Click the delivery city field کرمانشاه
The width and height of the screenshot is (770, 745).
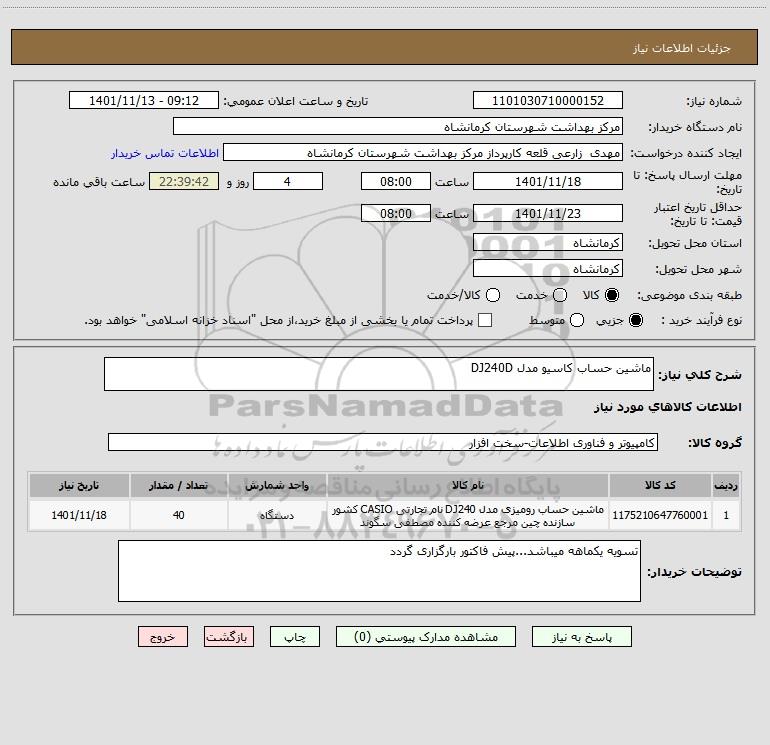548,269
